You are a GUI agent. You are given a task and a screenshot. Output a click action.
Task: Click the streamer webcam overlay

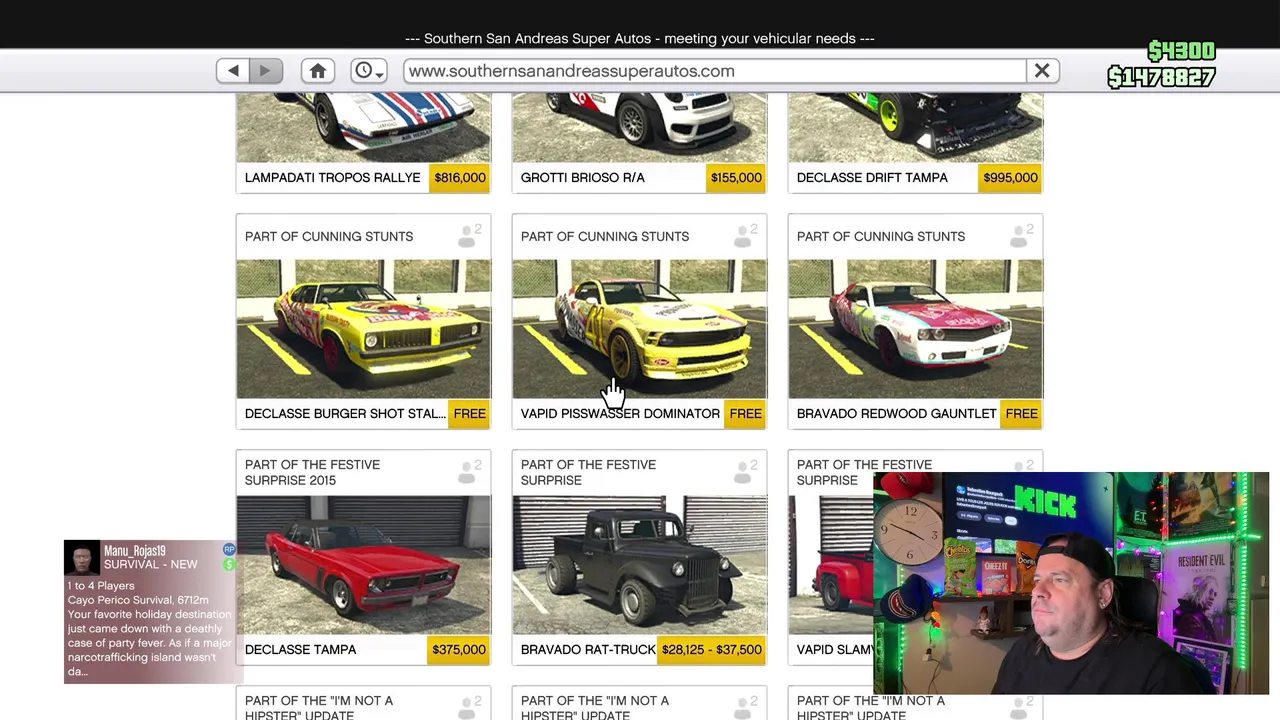click(x=1071, y=583)
